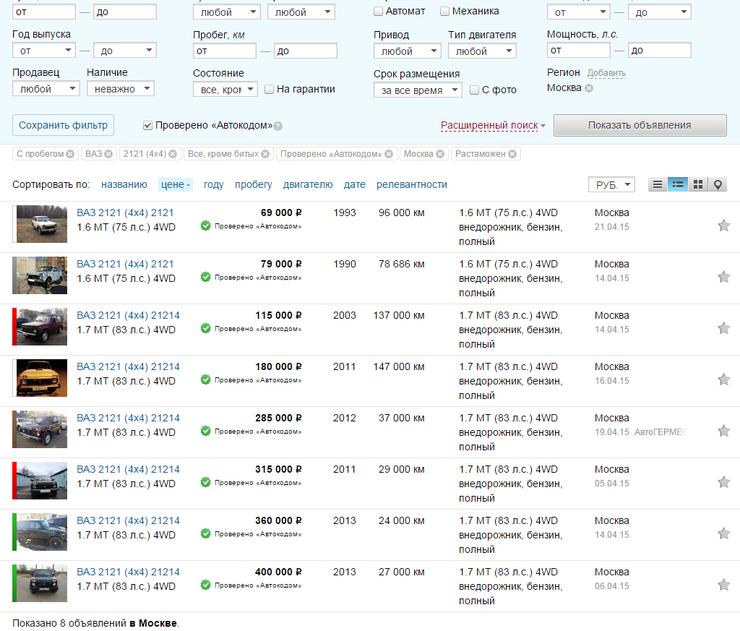
Task: Open the Наличие dropdown
Action: [121, 89]
